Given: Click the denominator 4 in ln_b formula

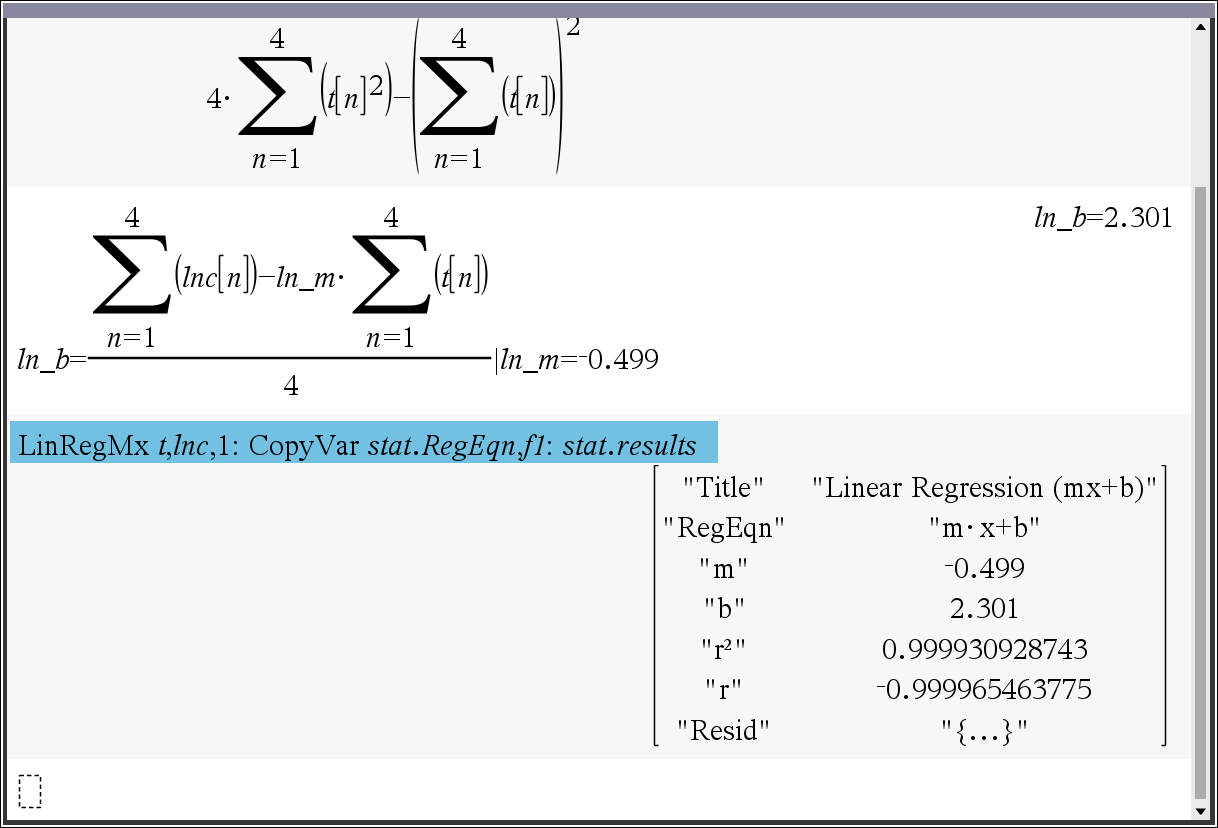Looking at the screenshot, I should (x=290, y=386).
